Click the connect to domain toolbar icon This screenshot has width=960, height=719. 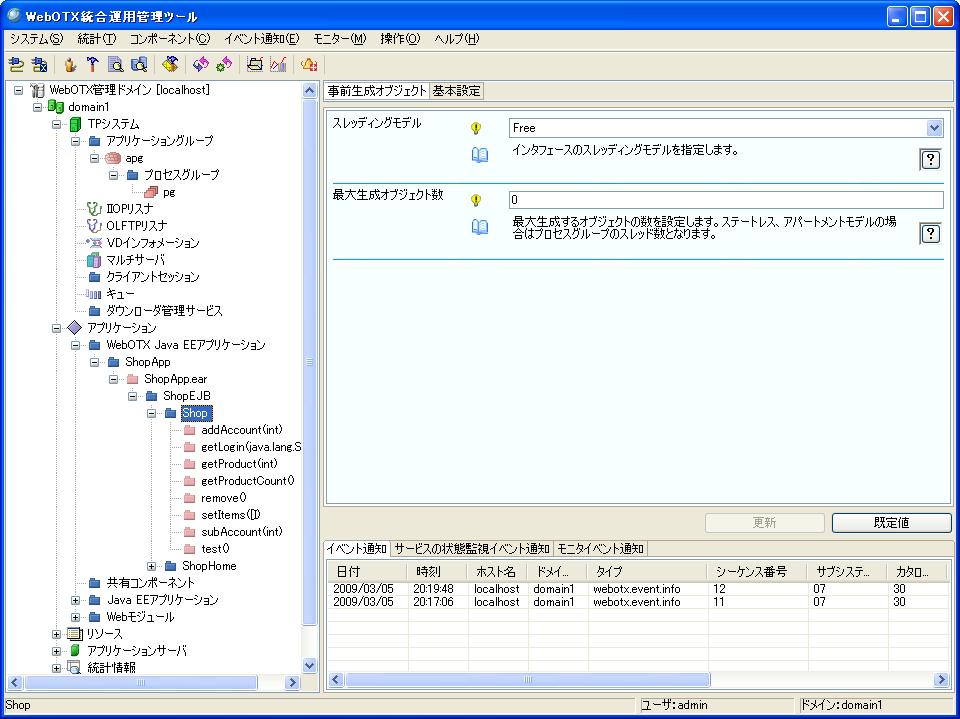16,65
